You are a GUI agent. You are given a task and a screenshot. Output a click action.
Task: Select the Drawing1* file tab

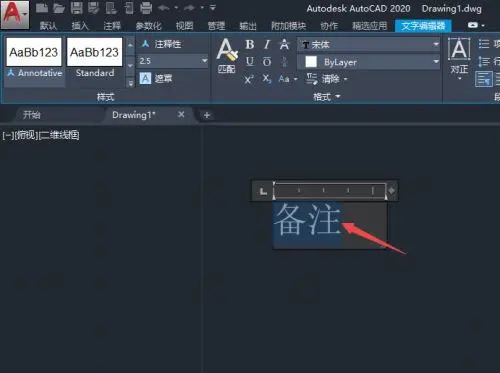click(x=134, y=115)
